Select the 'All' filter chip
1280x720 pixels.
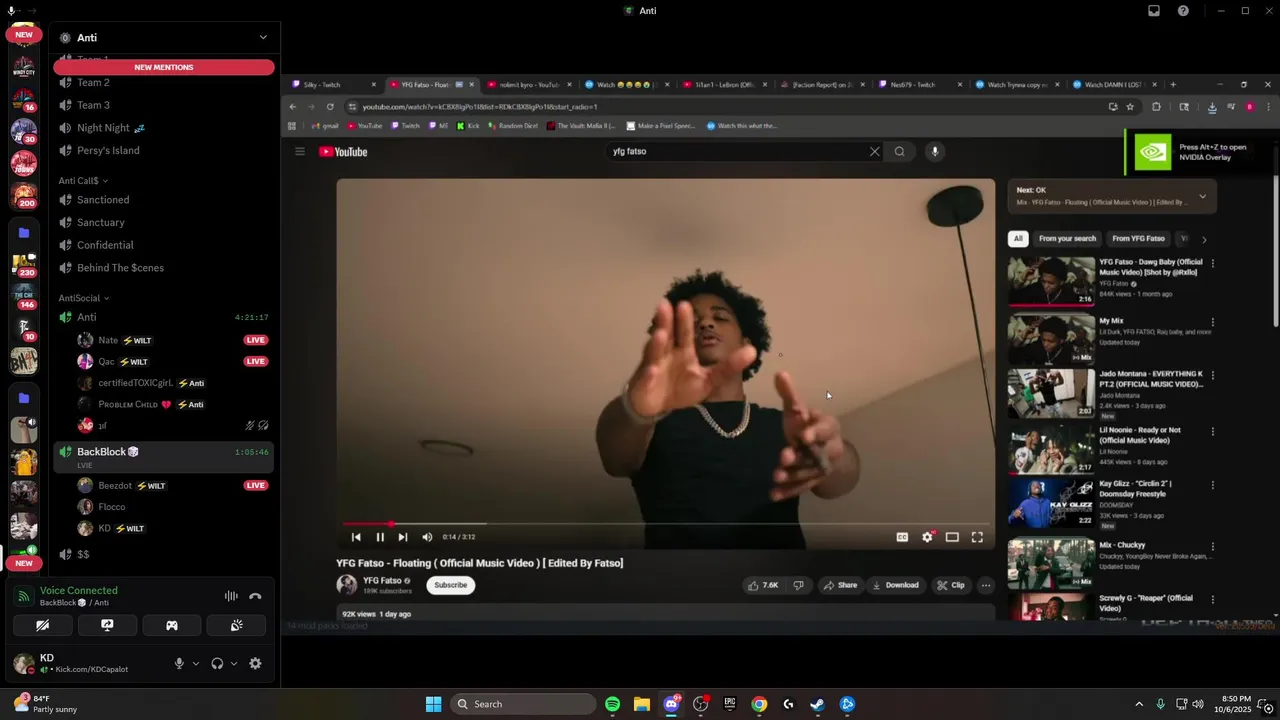click(1018, 239)
